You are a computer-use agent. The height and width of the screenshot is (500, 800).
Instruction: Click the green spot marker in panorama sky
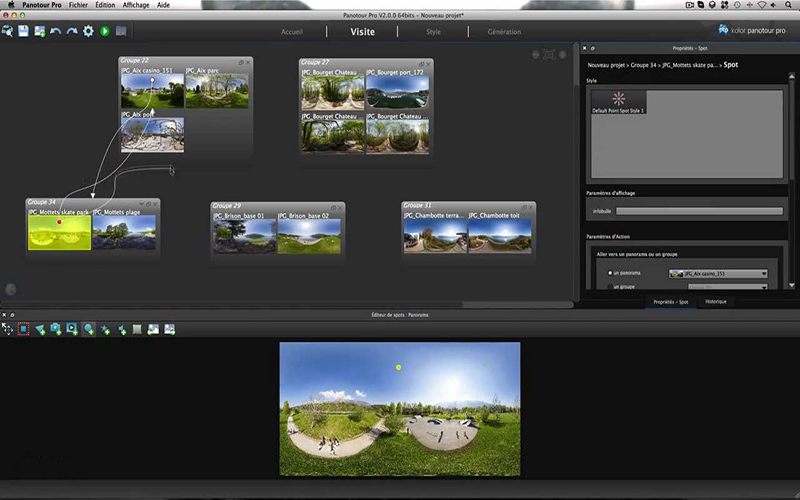pos(398,367)
